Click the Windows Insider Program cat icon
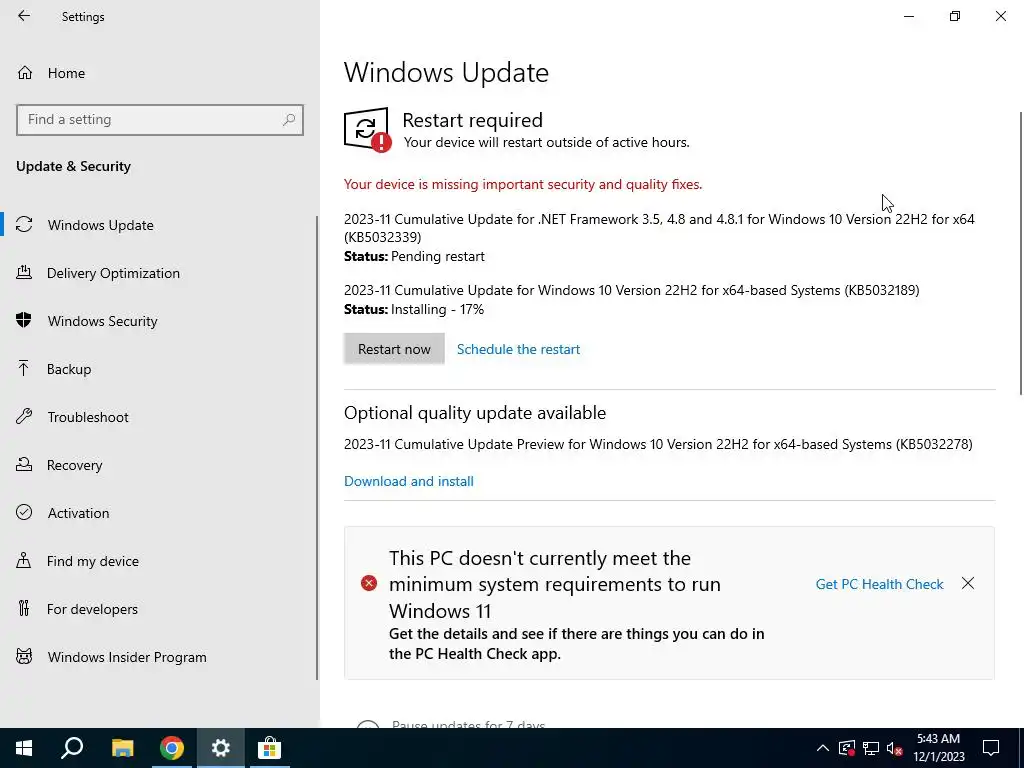This screenshot has width=1024, height=768. click(x=24, y=656)
